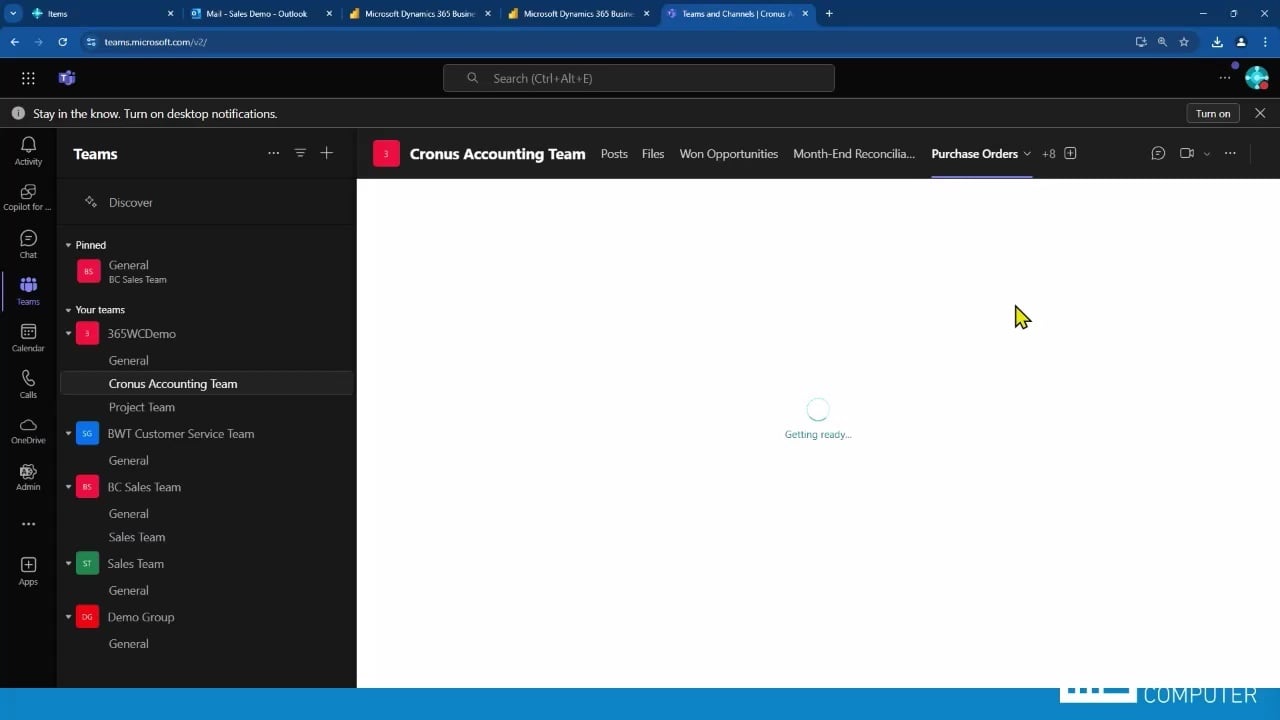1280x720 pixels.
Task: Collapse the Pinned section
Action: 68,245
